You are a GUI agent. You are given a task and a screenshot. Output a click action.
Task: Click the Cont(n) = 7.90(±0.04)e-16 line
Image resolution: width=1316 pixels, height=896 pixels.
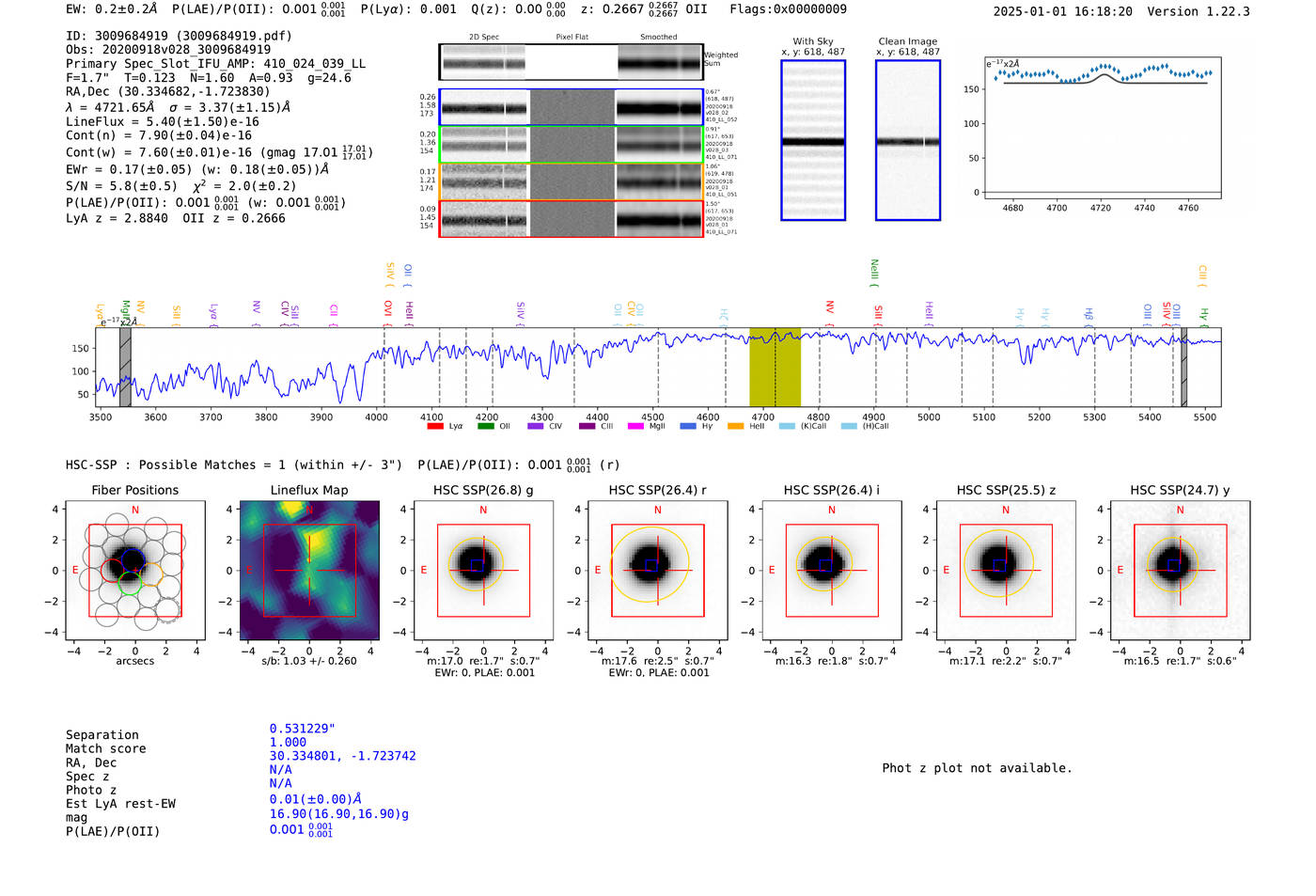click(x=159, y=135)
